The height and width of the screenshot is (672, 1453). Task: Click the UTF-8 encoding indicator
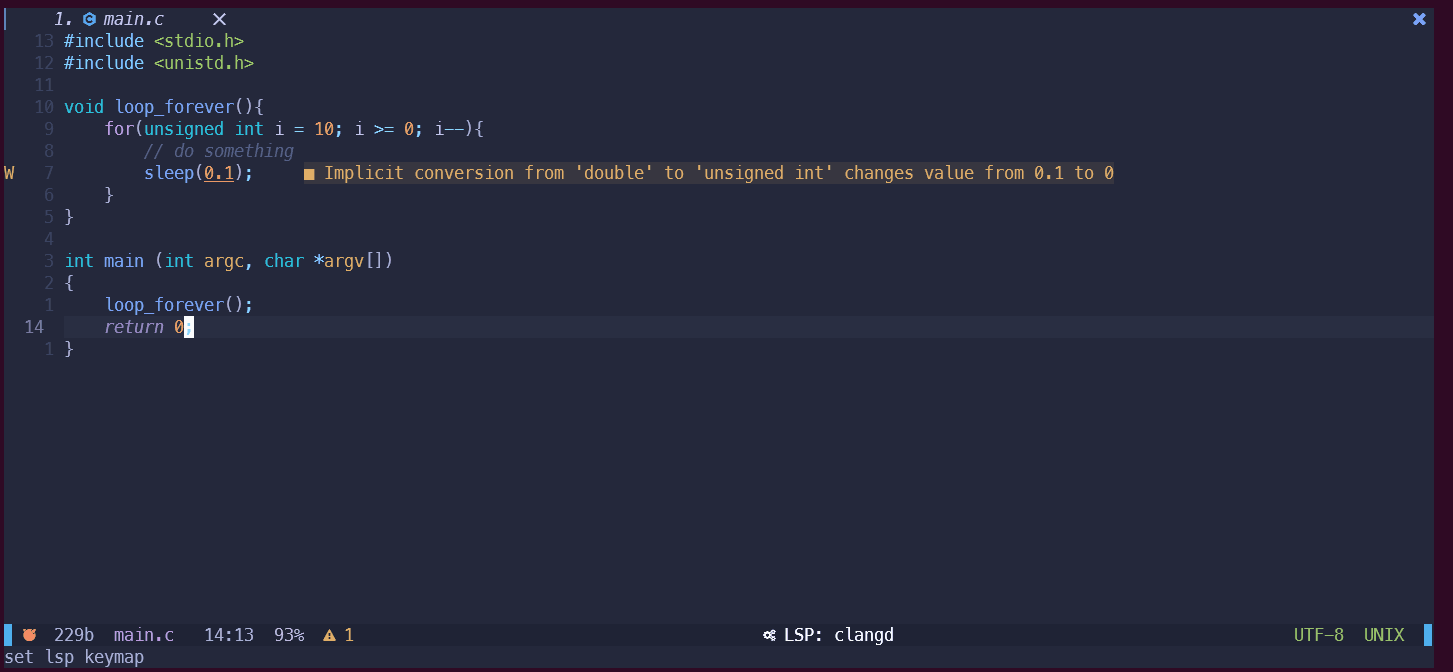1318,635
